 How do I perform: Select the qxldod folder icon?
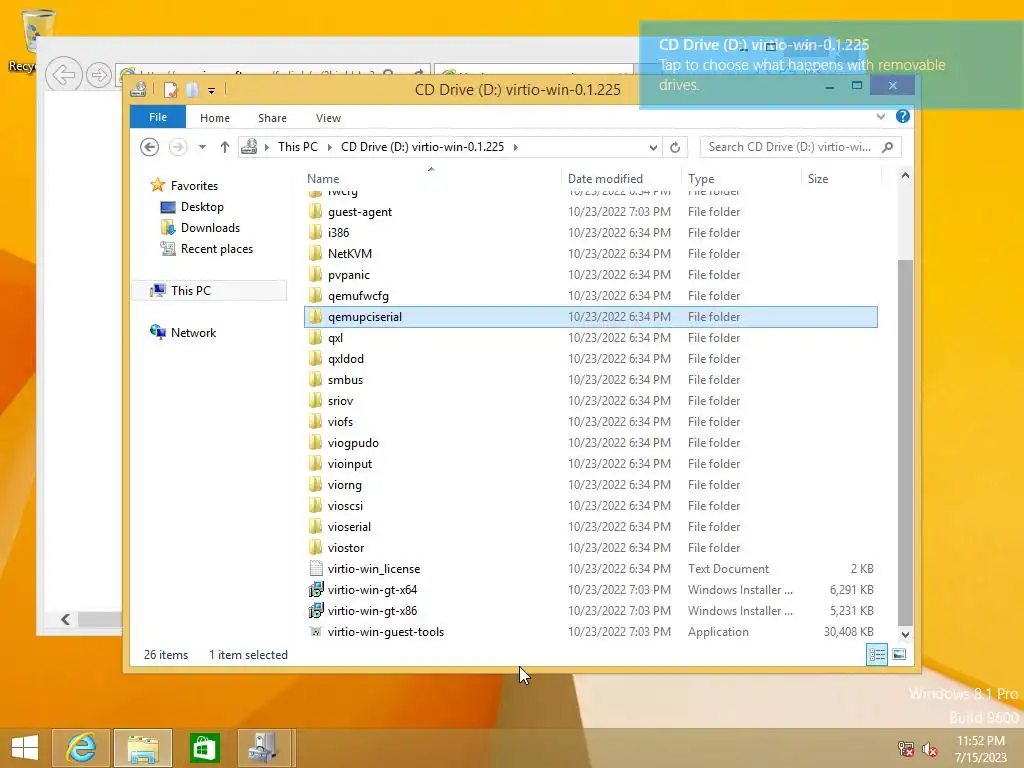coord(315,359)
